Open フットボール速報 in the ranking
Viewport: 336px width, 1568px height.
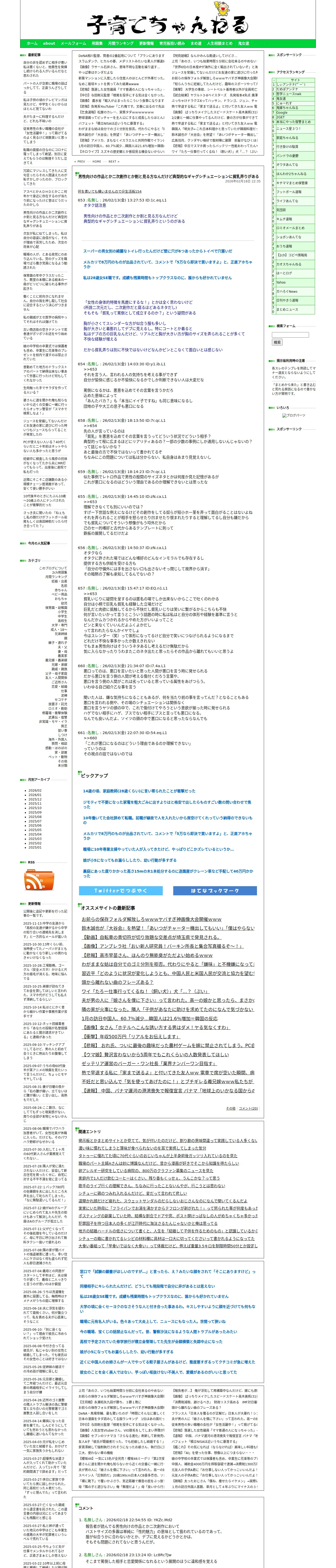[289, 192]
